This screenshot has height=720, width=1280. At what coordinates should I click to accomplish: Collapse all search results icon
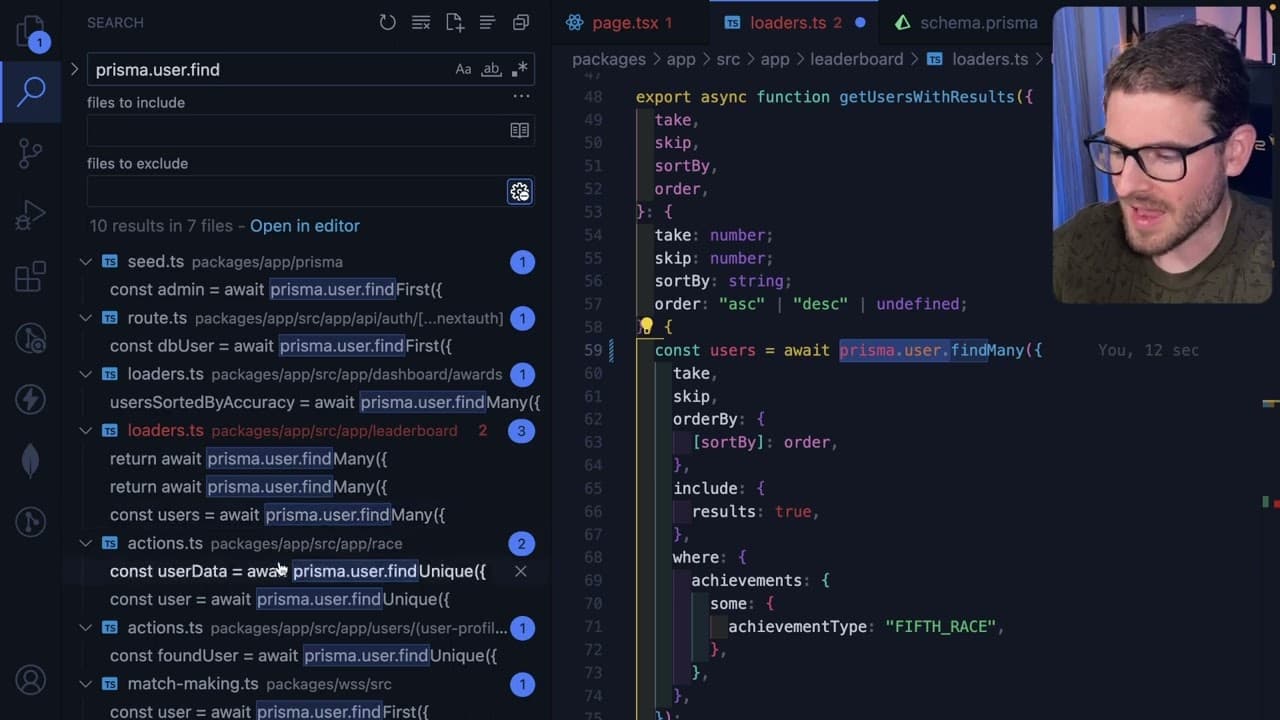tap(521, 22)
